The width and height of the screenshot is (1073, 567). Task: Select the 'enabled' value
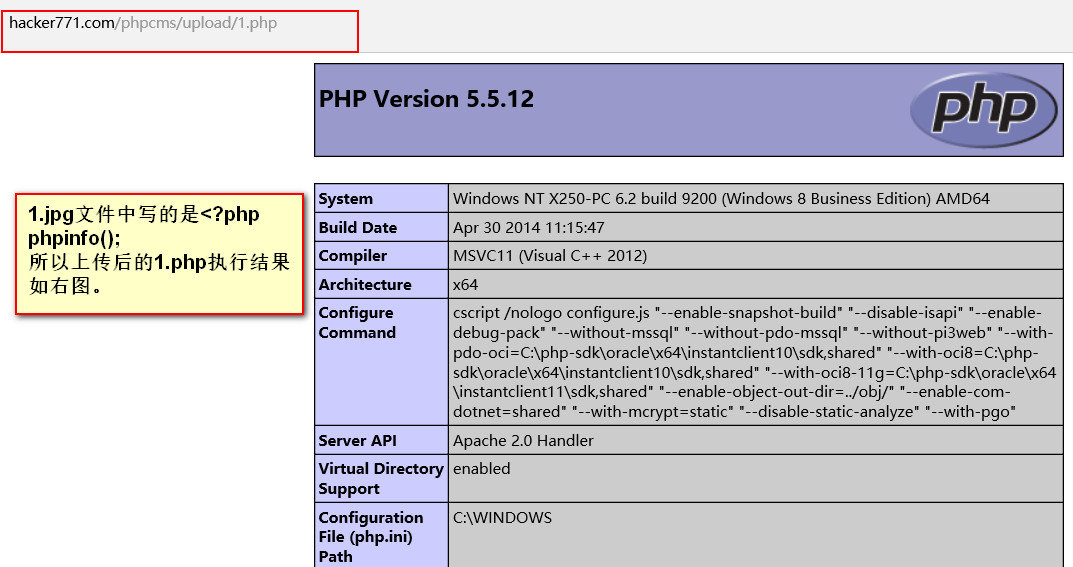point(482,469)
